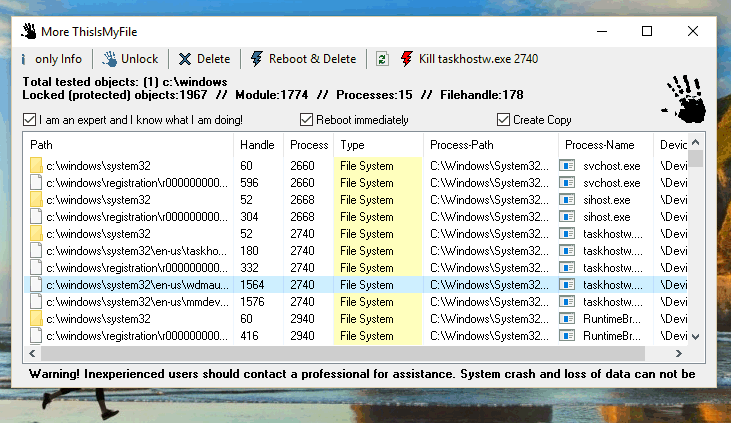Click the hand icon in title bar
Image resolution: width=731 pixels, height=423 pixels.
point(29,31)
